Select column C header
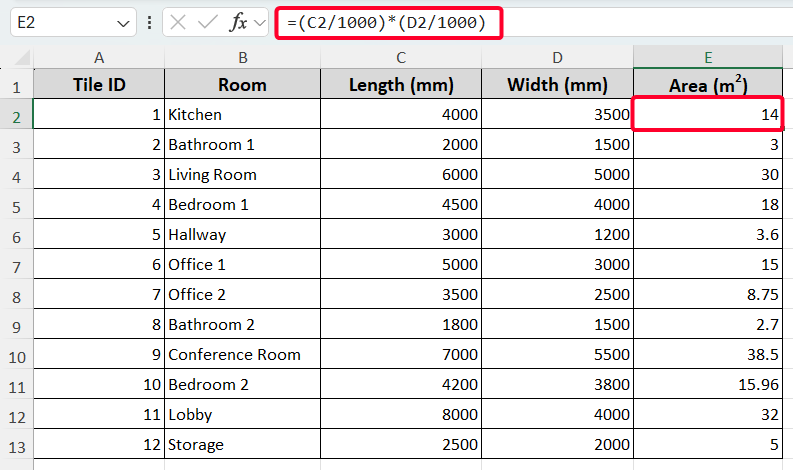Image resolution: width=793 pixels, height=470 pixels. pyautogui.click(x=400, y=56)
